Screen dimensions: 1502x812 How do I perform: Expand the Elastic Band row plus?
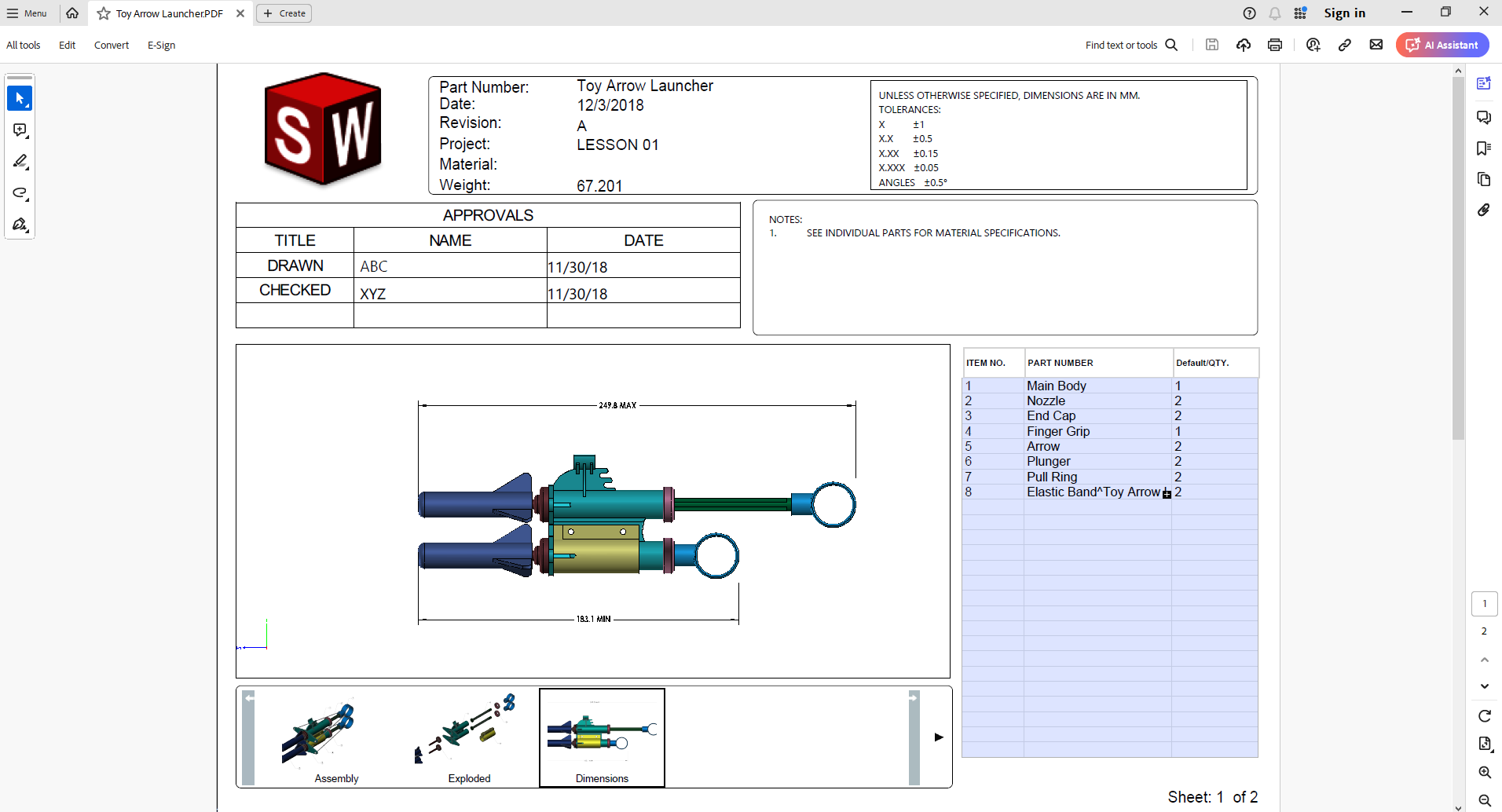click(x=1167, y=494)
